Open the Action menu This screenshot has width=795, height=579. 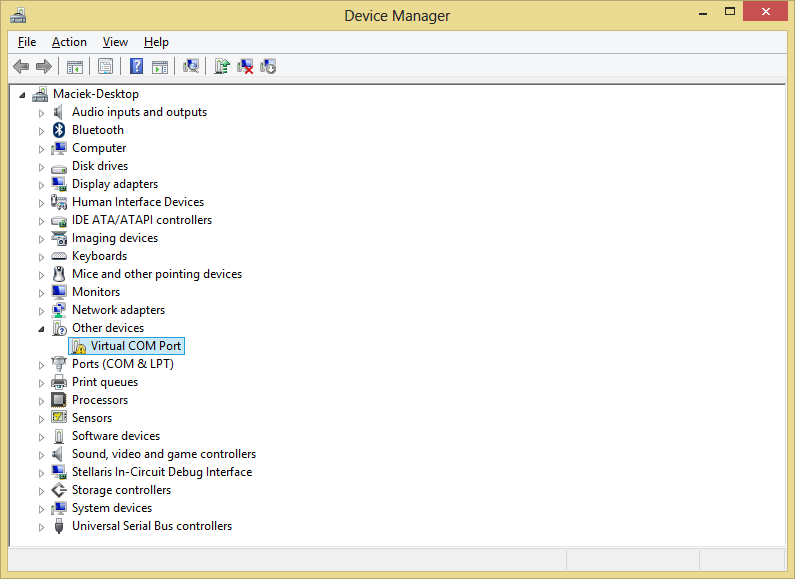69,42
